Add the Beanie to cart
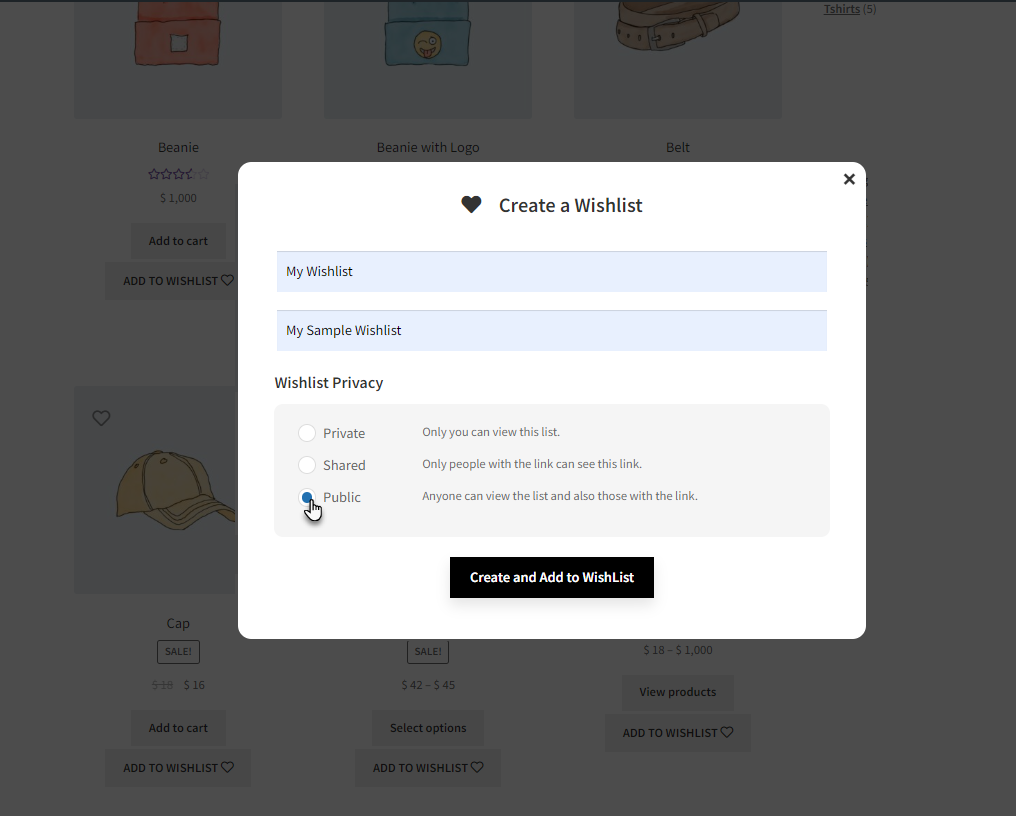The image size is (1016, 816). pos(178,241)
